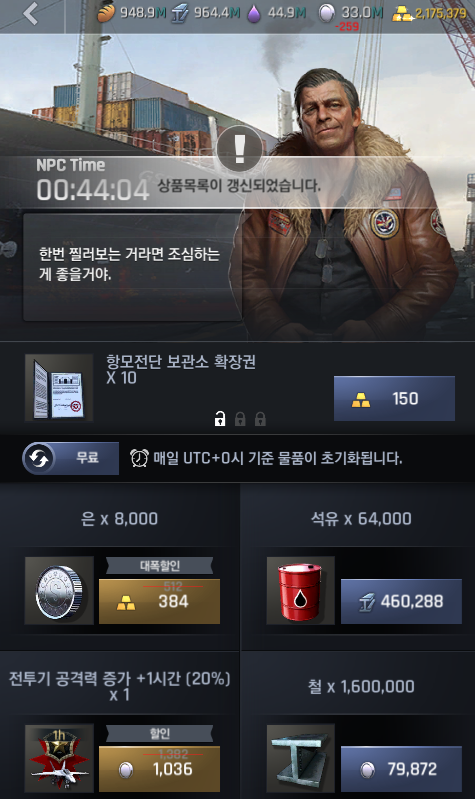Tap the food bread resource icon
The height and width of the screenshot is (799, 475).
click(107, 13)
